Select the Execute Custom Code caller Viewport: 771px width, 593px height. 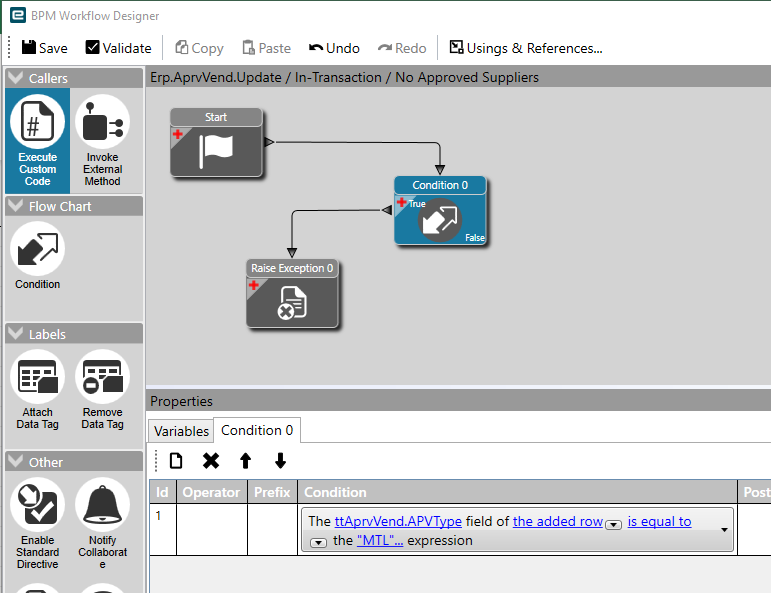pyautogui.click(x=37, y=141)
